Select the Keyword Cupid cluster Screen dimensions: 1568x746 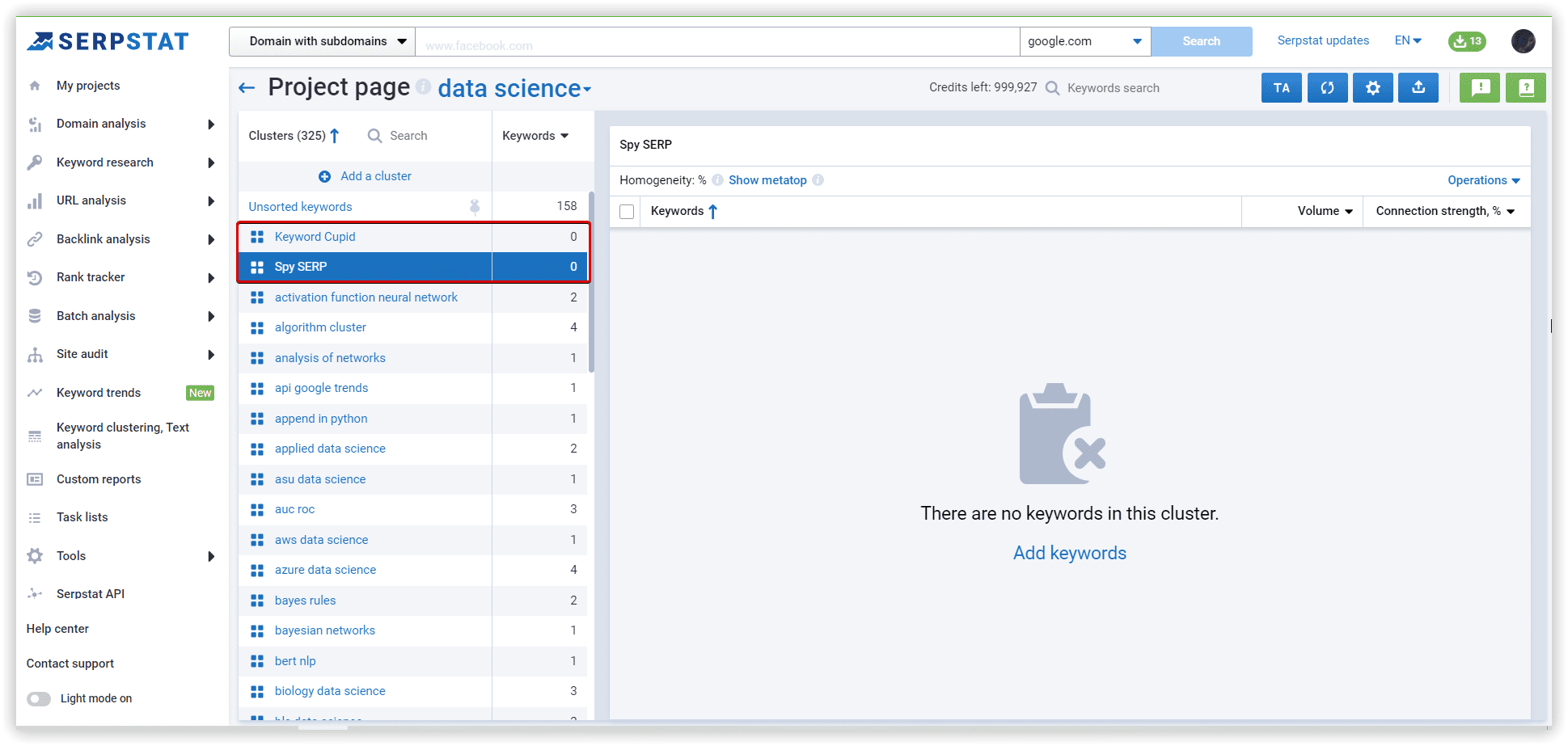tap(315, 237)
